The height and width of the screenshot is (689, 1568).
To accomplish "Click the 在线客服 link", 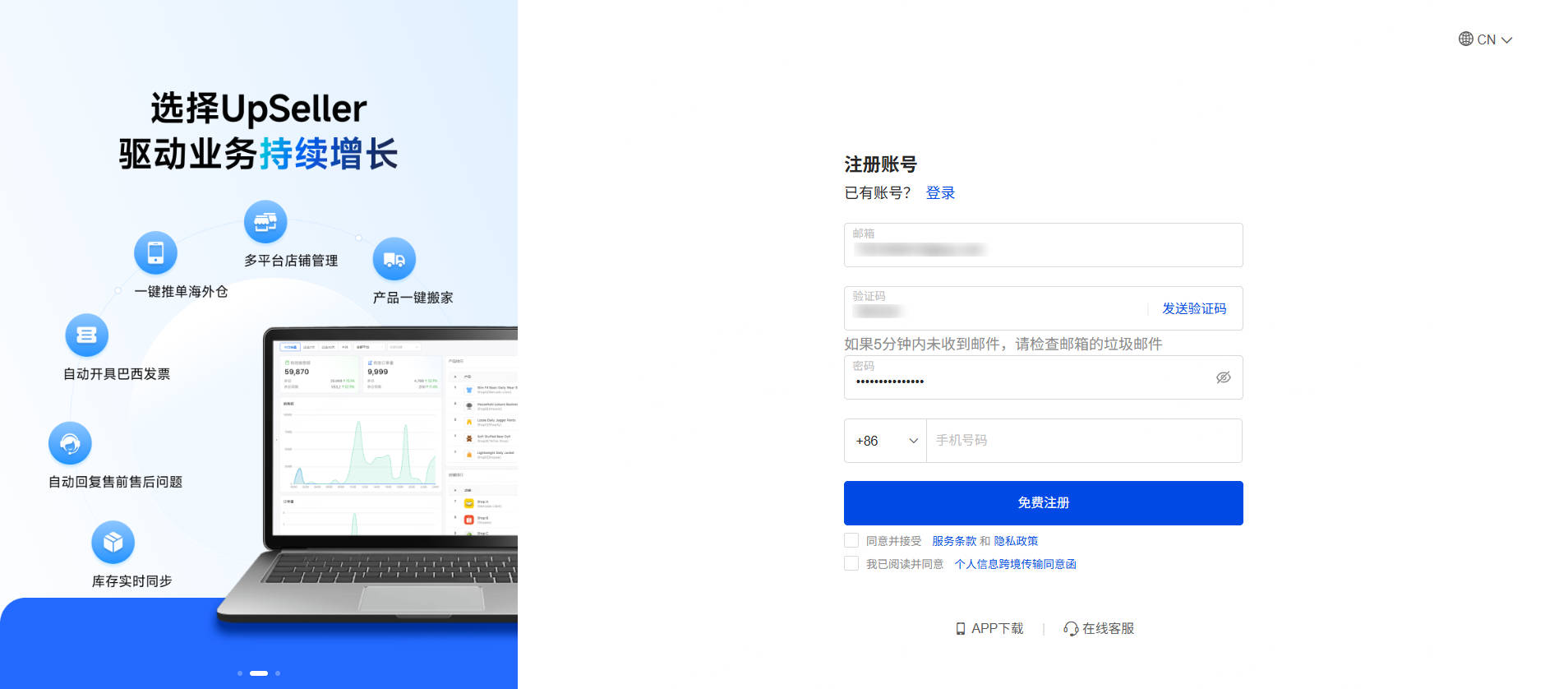I will coord(1099,629).
